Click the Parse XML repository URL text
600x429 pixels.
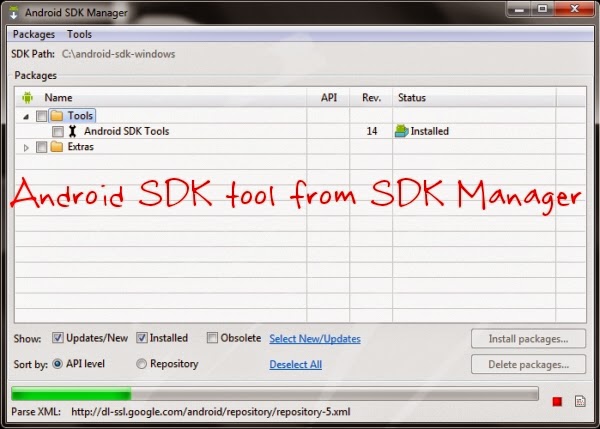(x=210, y=412)
